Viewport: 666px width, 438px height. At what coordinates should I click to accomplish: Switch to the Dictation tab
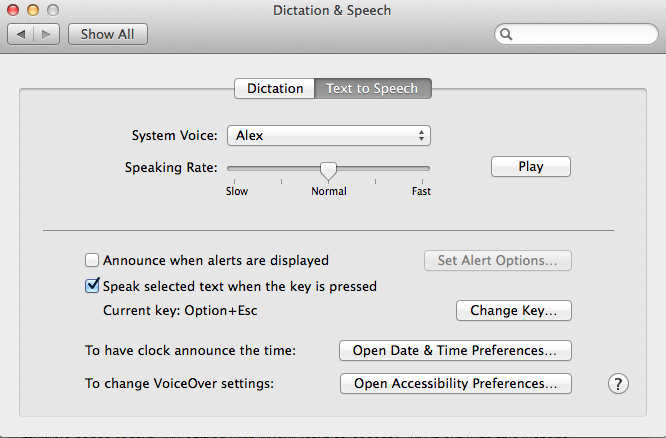click(x=275, y=88)
